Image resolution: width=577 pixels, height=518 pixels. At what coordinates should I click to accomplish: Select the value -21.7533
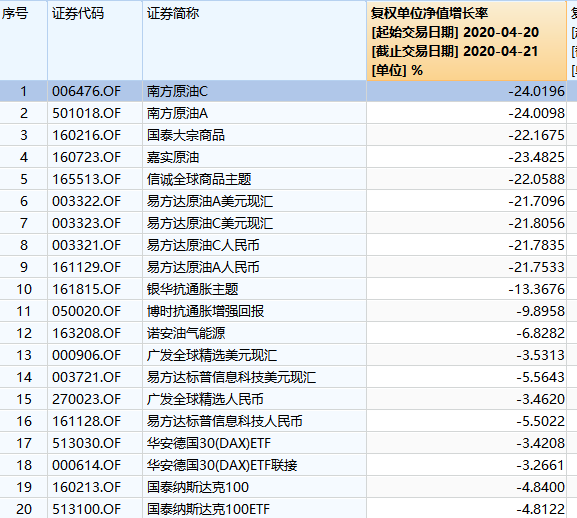(x=537, y=267)
